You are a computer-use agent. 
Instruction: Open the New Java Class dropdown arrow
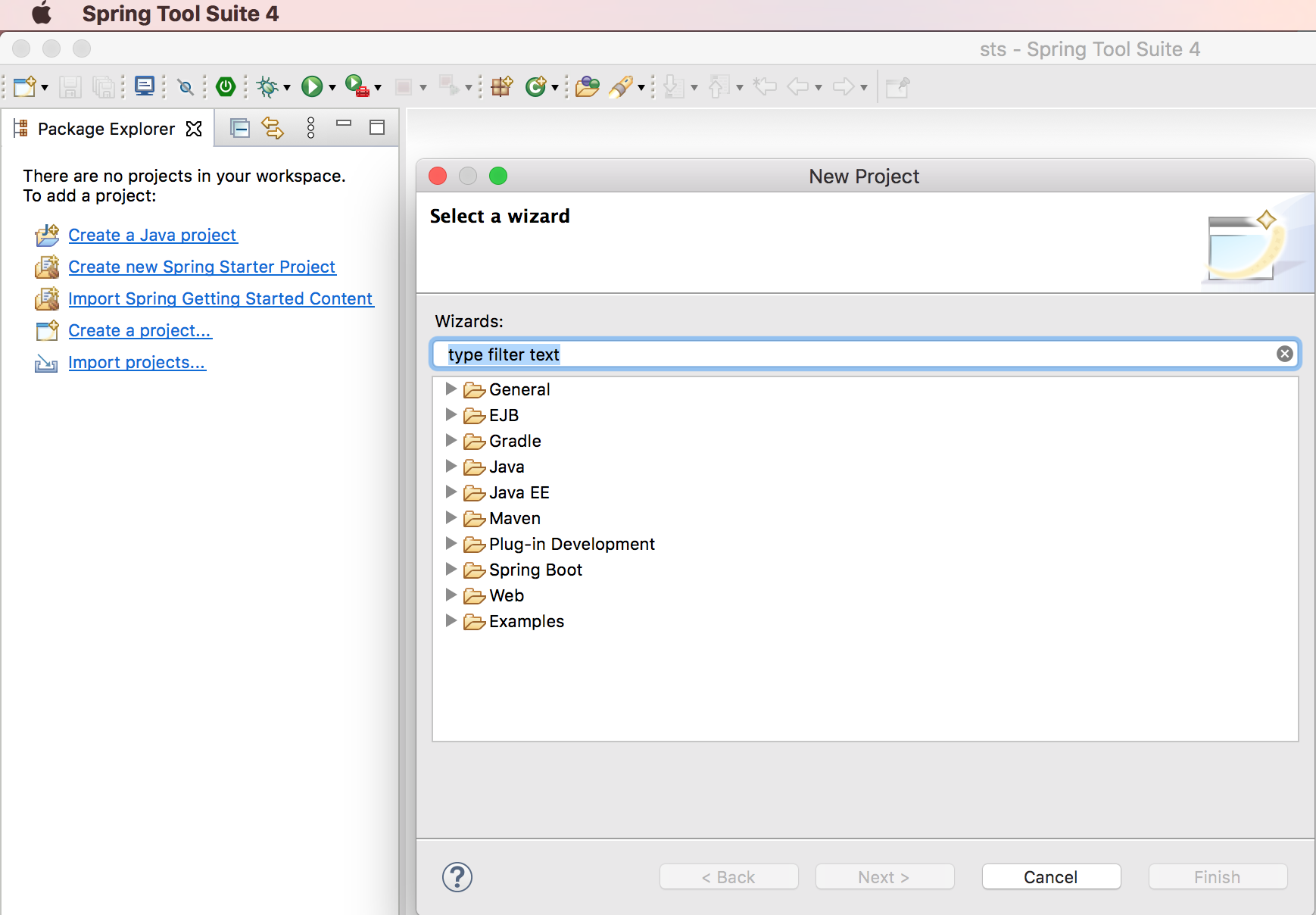[x=555, y=88]
